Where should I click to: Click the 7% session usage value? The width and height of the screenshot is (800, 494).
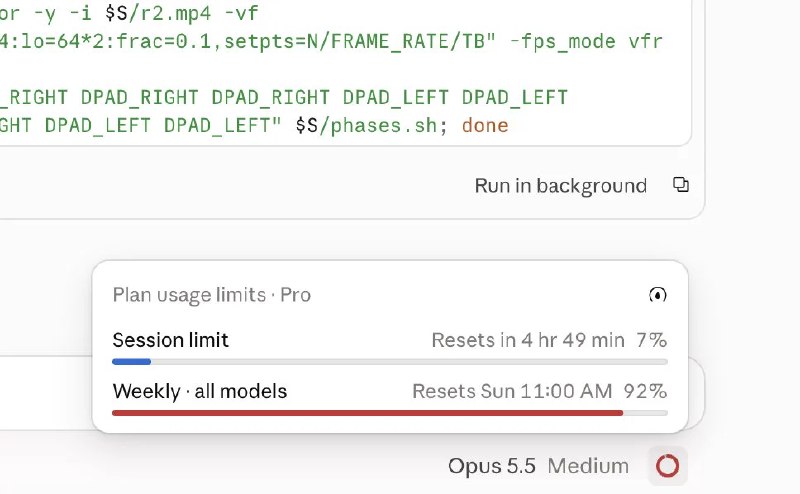[x=652, y=340]
